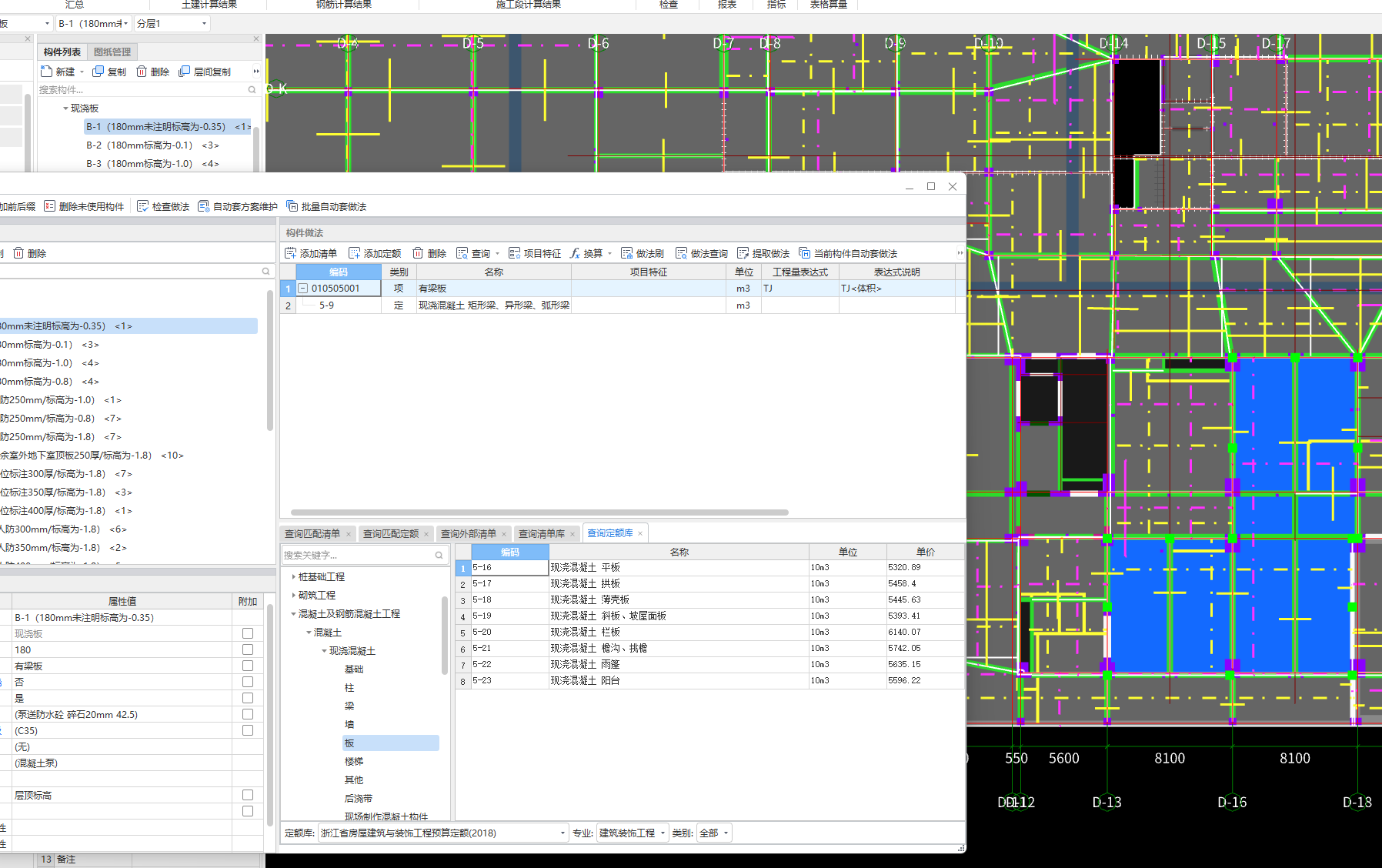Toggle 附加 checkbox for 层顶标高 row
This screenshot has width=1382, height=868.
coord(248,795)
